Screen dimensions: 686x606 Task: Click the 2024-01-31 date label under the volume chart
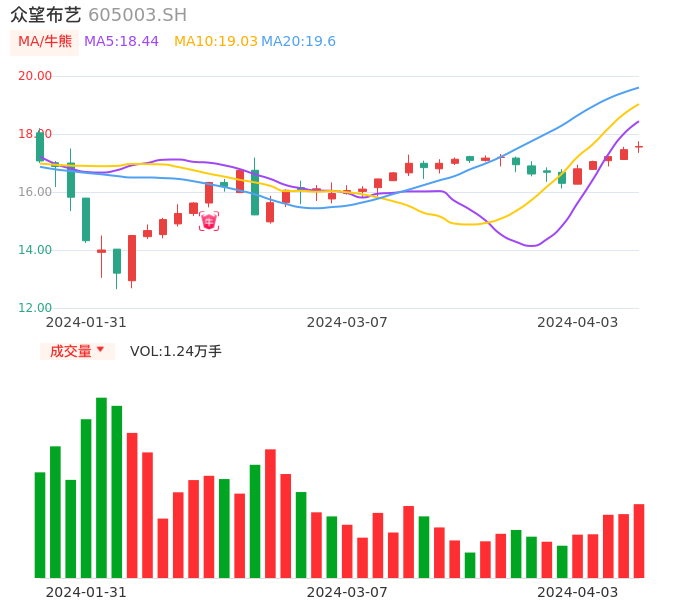pyautogui.click(x=86, y=591)
